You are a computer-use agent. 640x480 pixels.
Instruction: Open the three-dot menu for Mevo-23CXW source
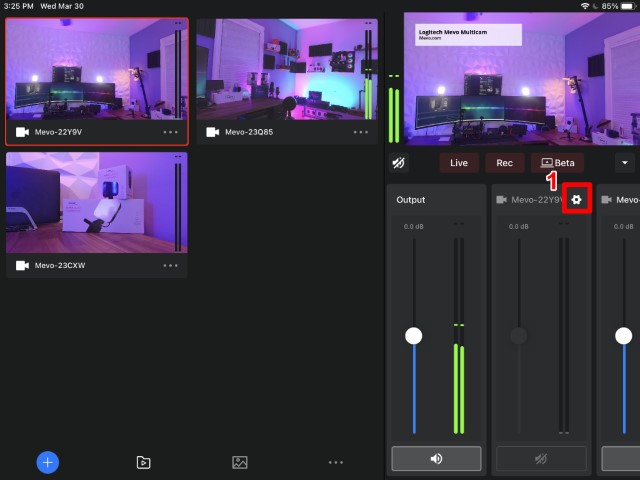[x=170, y=266]
